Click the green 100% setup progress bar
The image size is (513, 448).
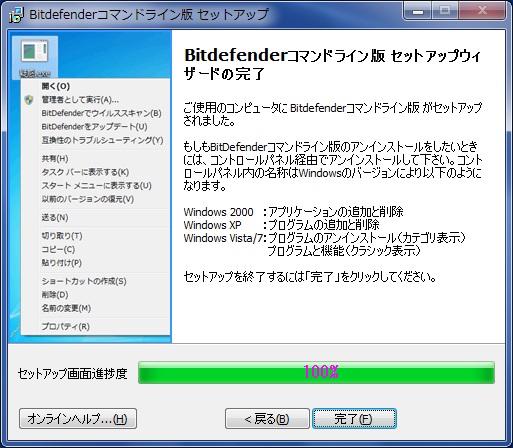(x=316, y=372)
